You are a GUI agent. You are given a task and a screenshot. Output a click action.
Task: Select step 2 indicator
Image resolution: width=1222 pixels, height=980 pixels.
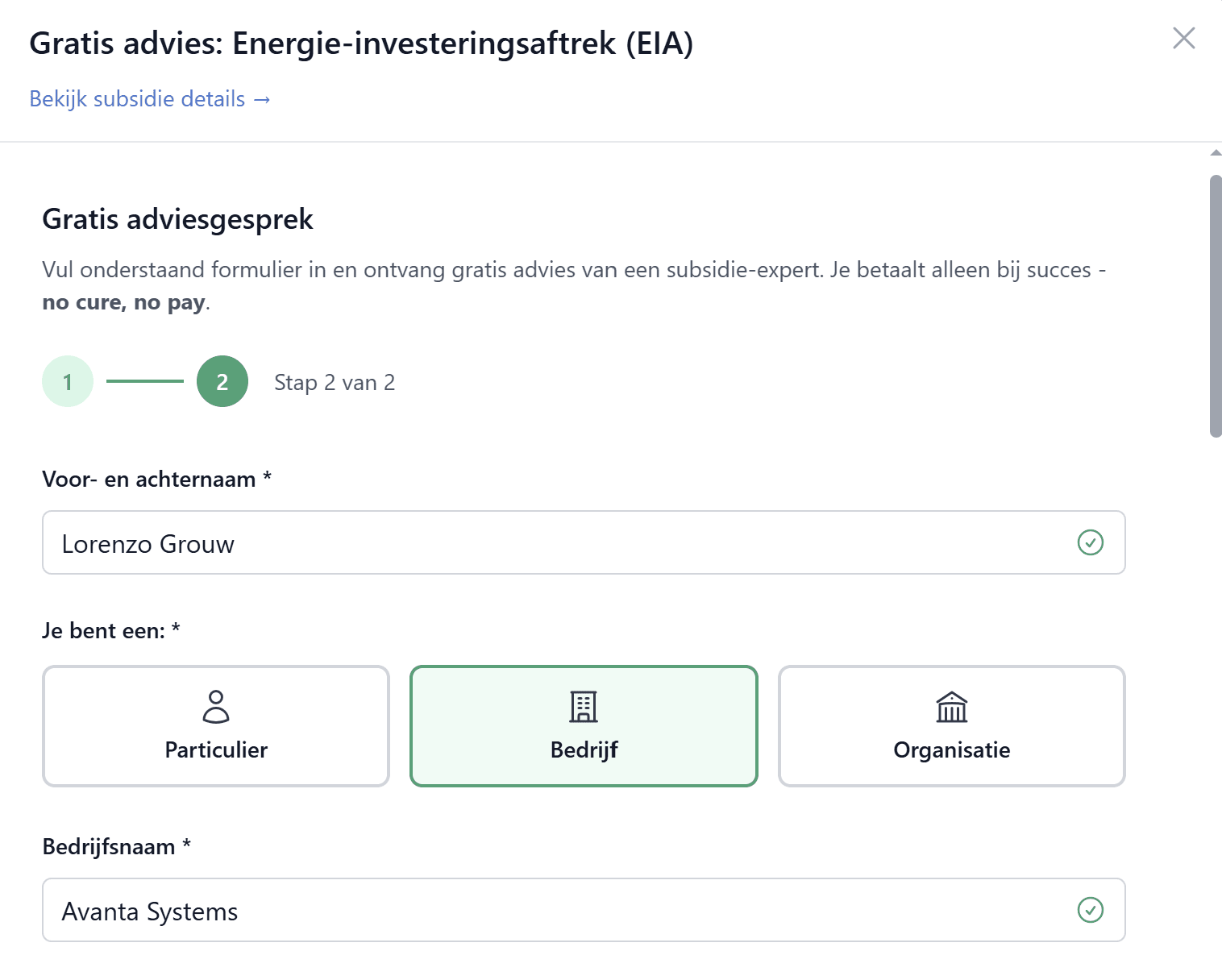point(222,381)
